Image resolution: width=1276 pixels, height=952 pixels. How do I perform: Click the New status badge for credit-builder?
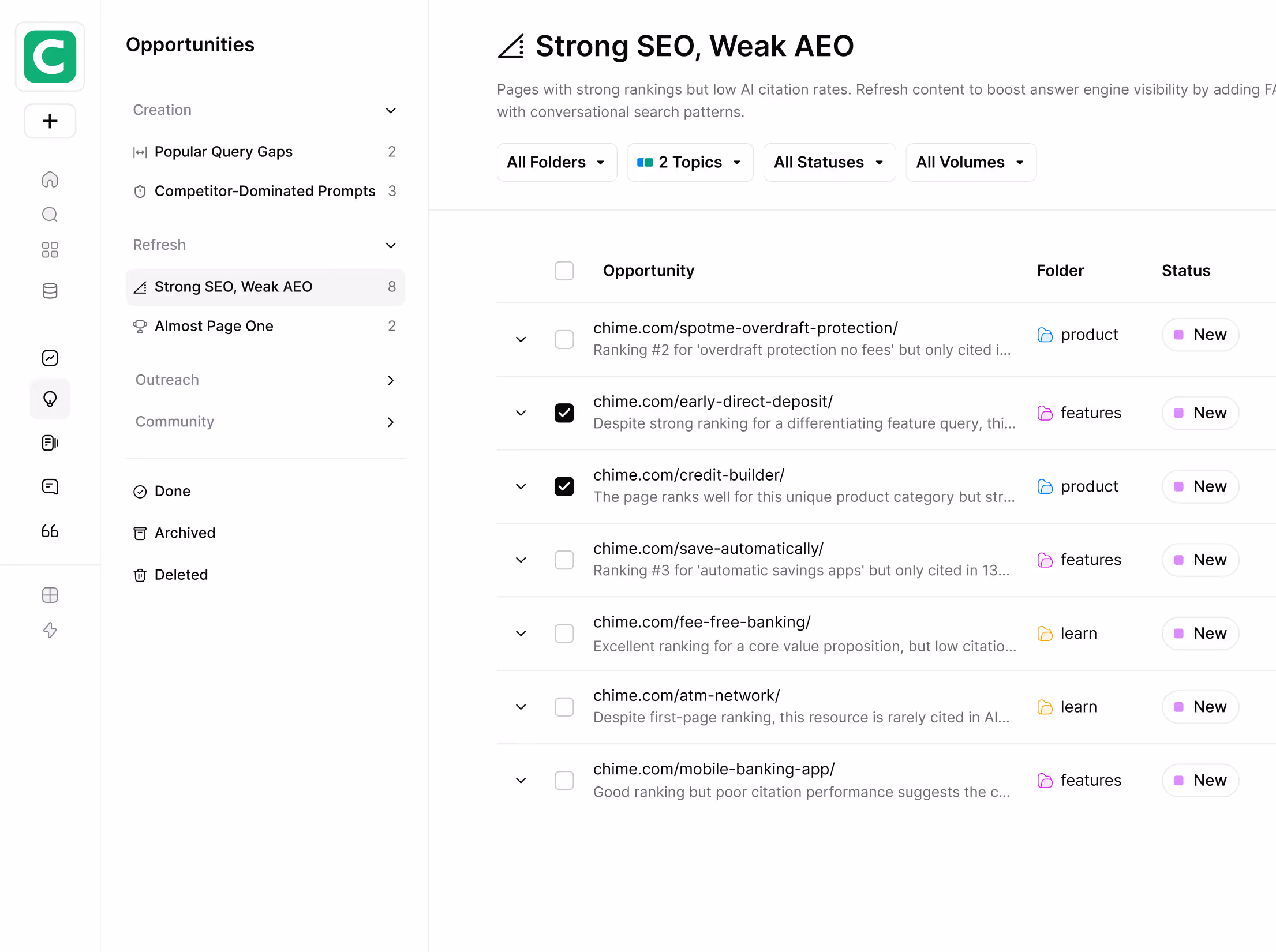tap(1200, 486)
